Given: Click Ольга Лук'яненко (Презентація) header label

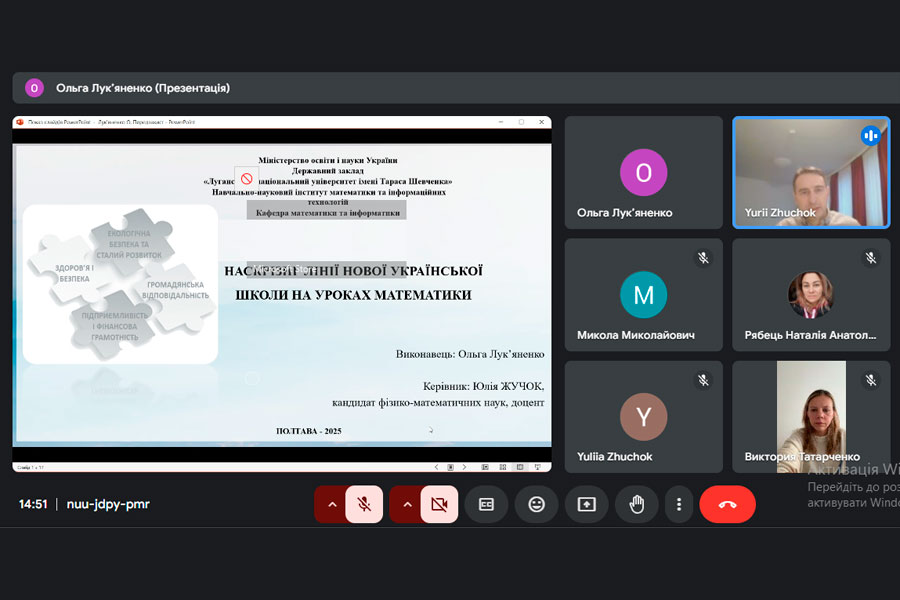Looking at the screenshot, I should tap(143, 88).
